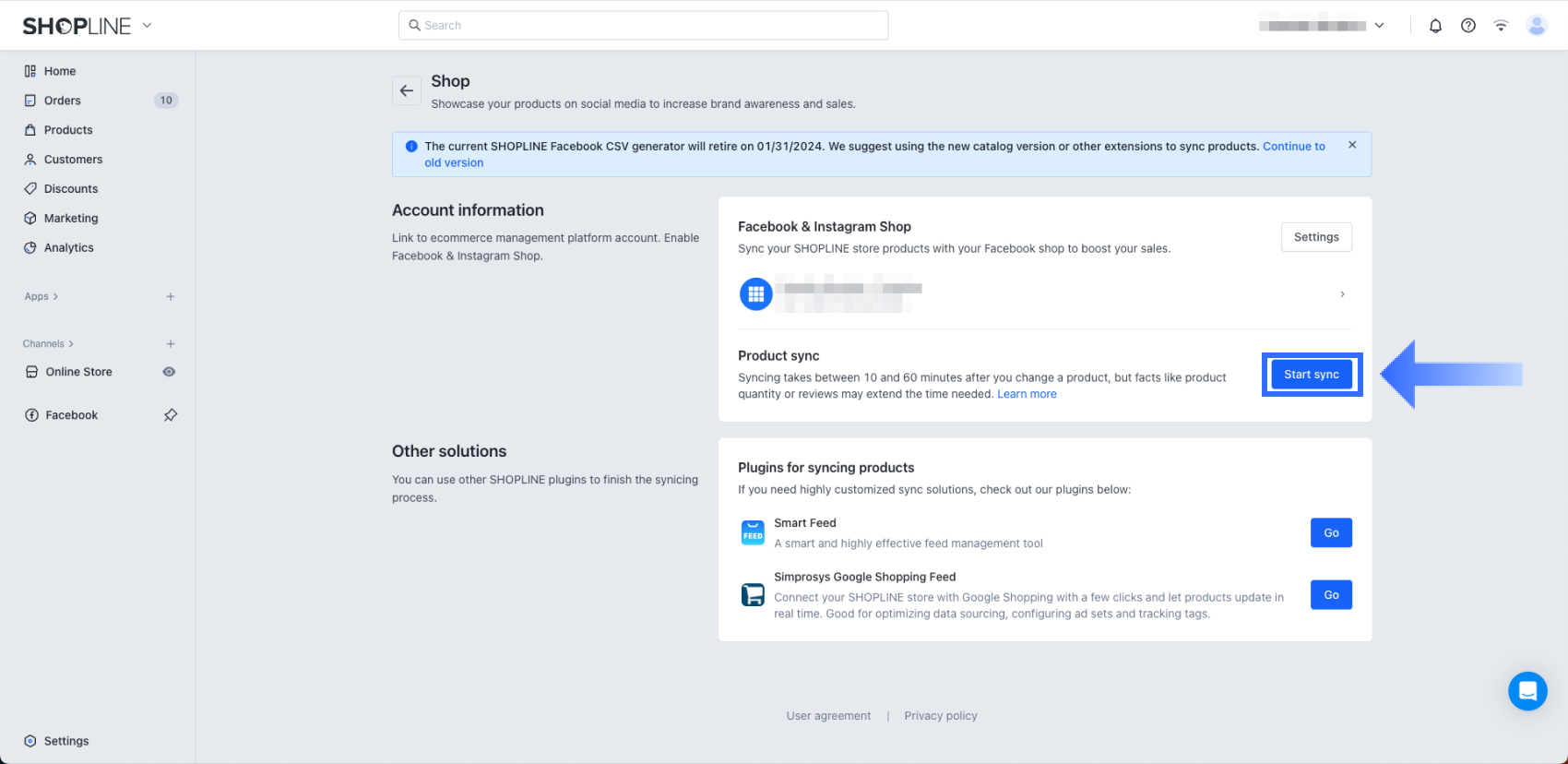Select the 'Product sync' heading
This screenshot has width=1568, height=764.
[778, 356]
